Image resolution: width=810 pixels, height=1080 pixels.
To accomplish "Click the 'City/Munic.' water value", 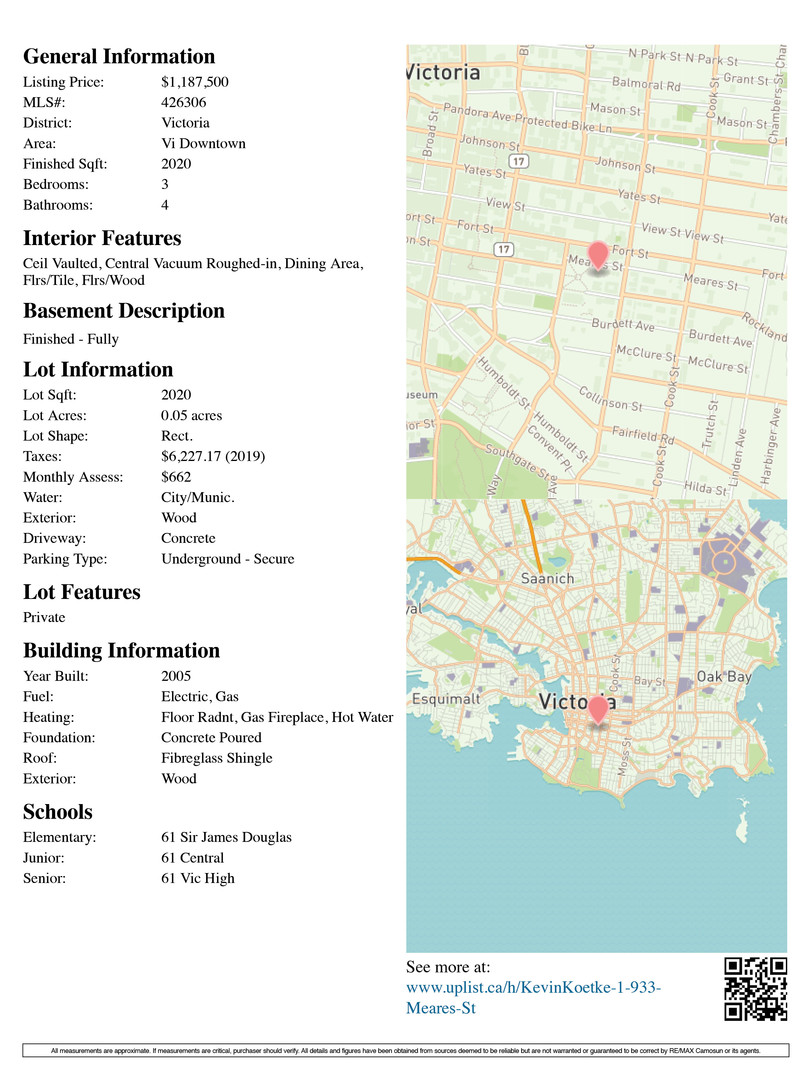I will click(198, 497).
